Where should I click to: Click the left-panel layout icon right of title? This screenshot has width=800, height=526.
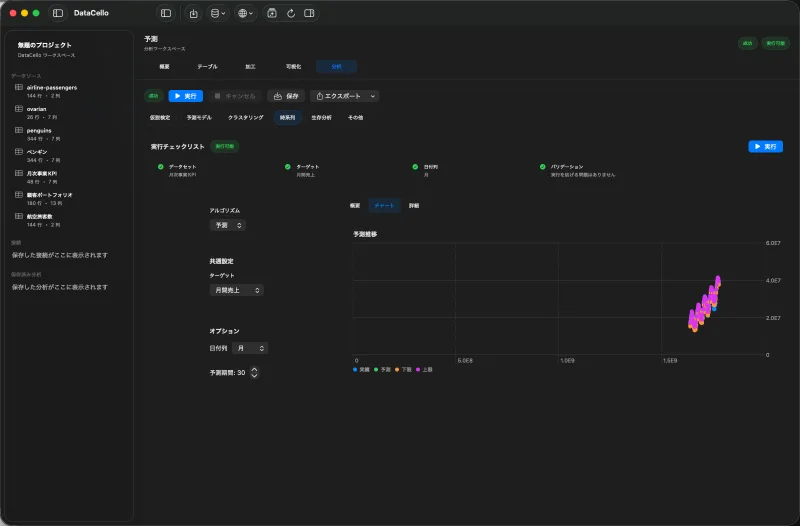click(166, 13)
